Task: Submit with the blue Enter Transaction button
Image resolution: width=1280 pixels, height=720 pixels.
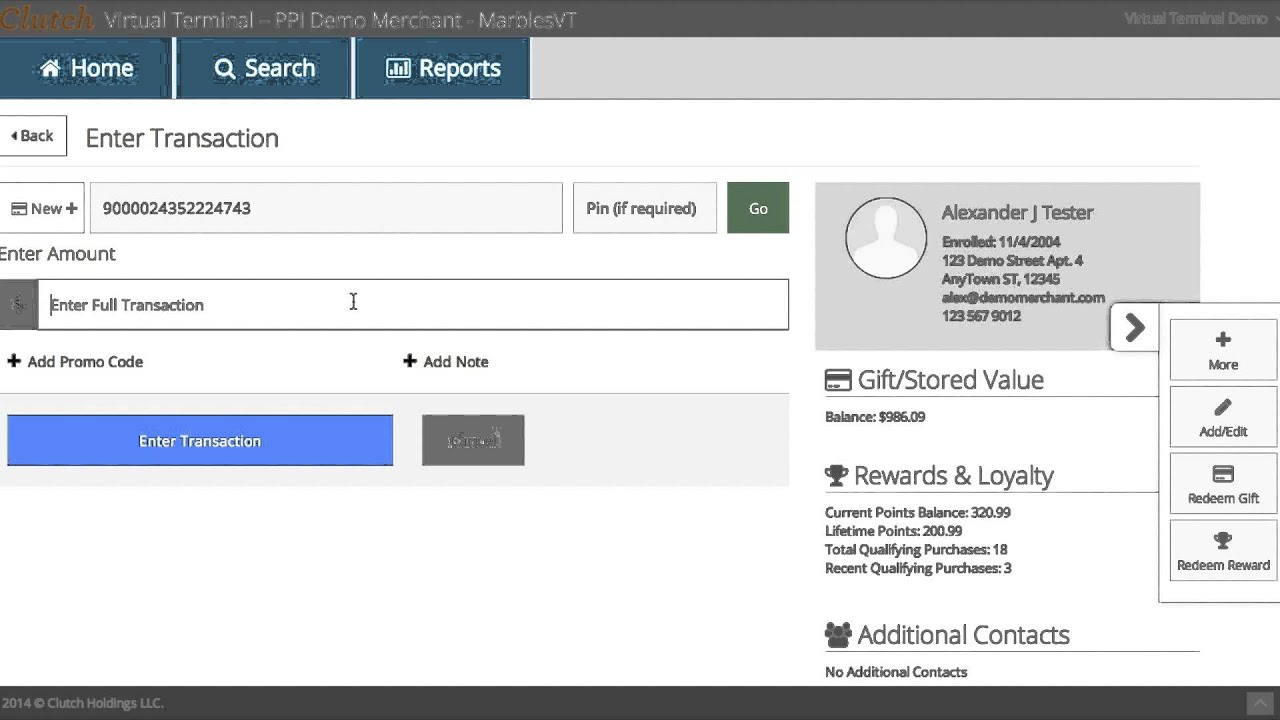Action: pos(200,440)
